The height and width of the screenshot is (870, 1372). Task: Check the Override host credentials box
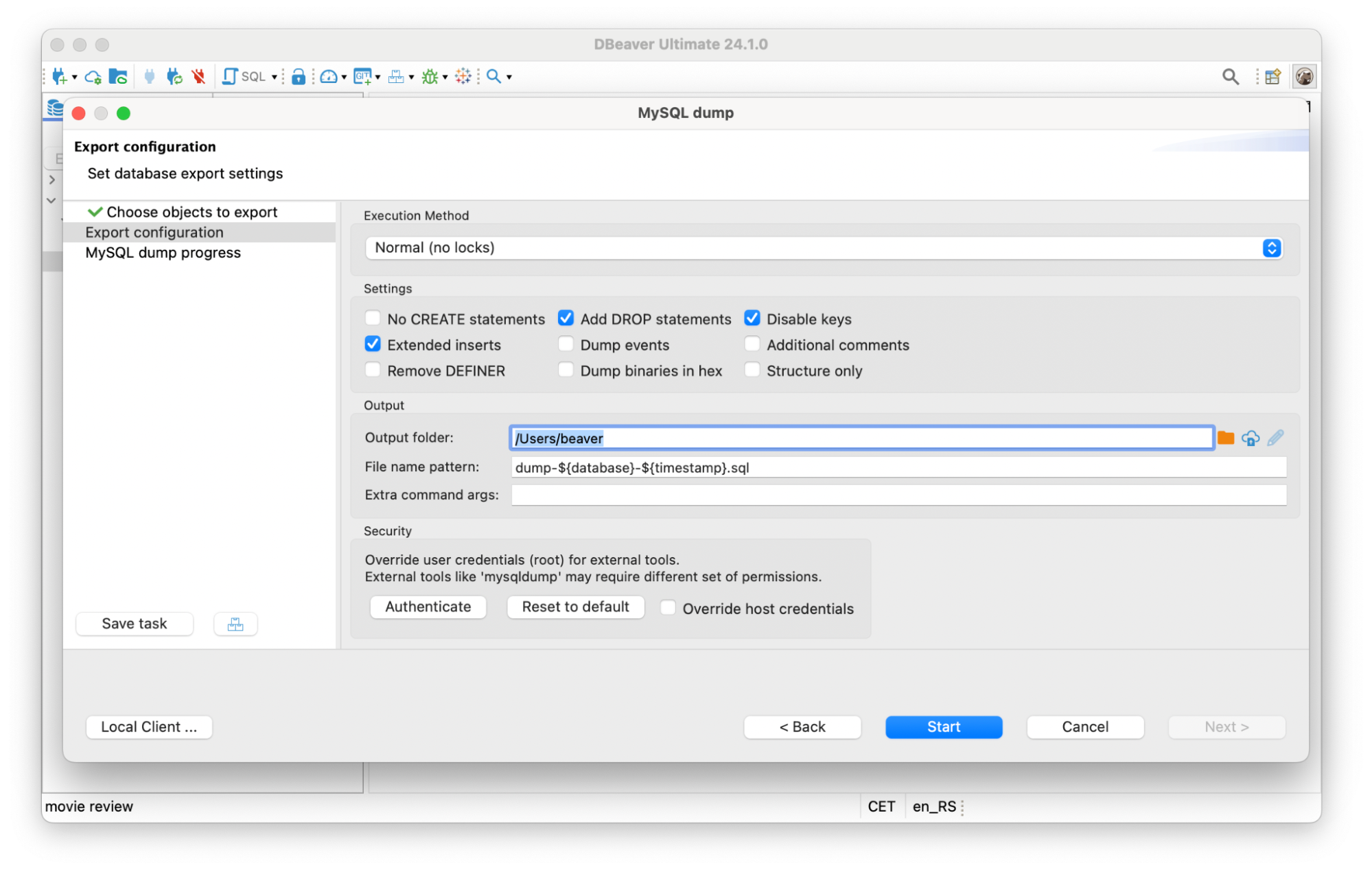pos(667,607)
